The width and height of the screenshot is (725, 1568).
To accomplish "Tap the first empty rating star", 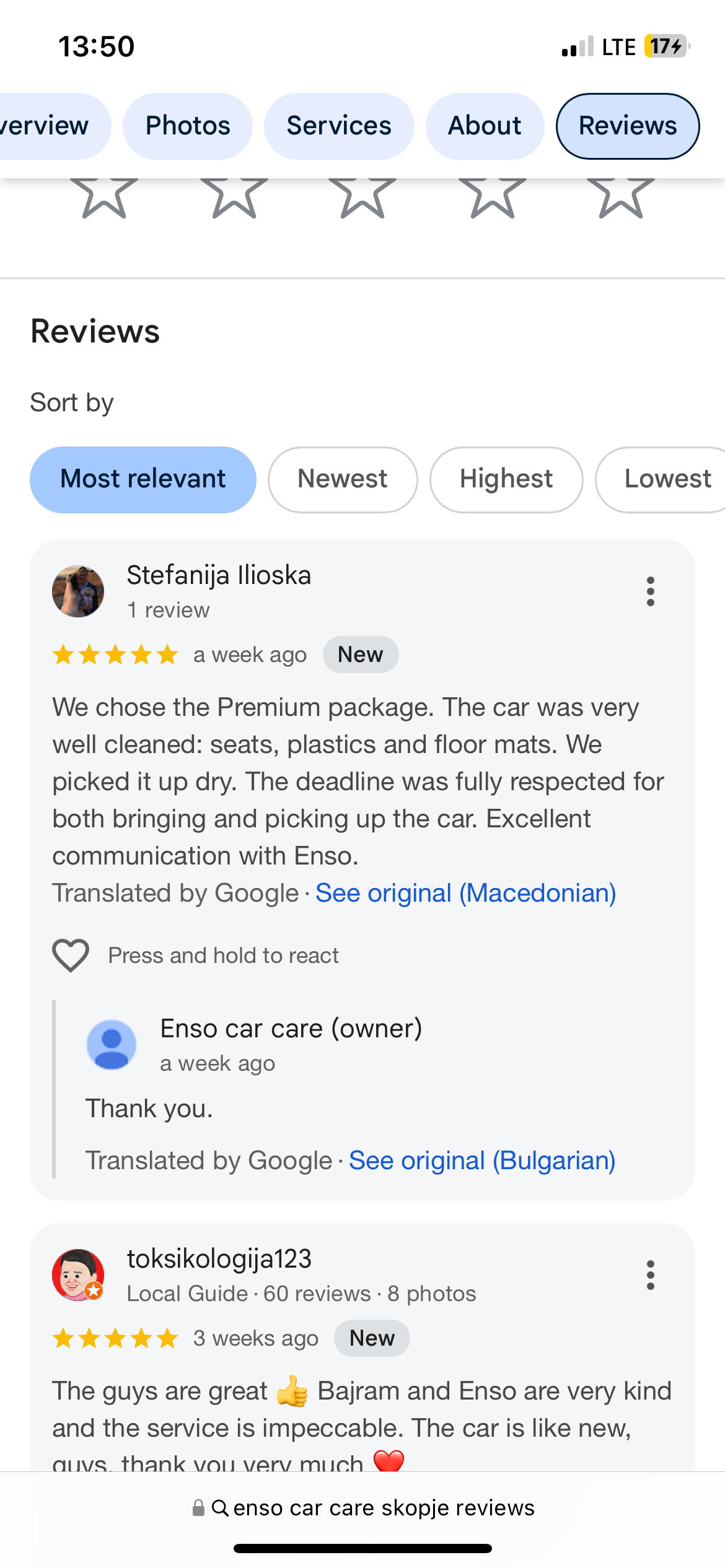I will point(104,196).
